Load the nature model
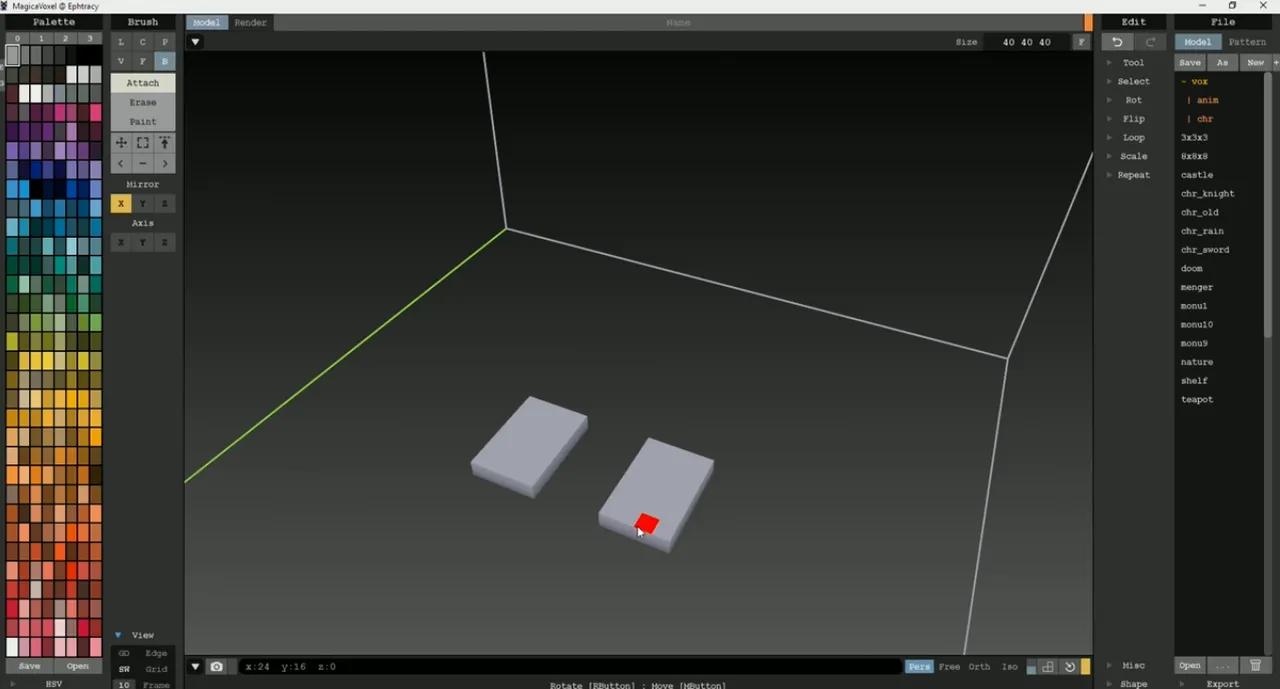 (x=1197, y=362)
